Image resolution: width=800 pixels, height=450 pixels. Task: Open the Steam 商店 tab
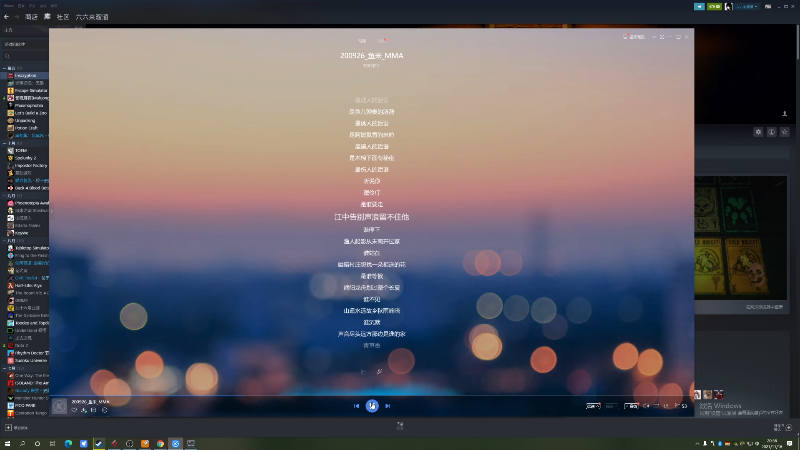pos(31,17)
